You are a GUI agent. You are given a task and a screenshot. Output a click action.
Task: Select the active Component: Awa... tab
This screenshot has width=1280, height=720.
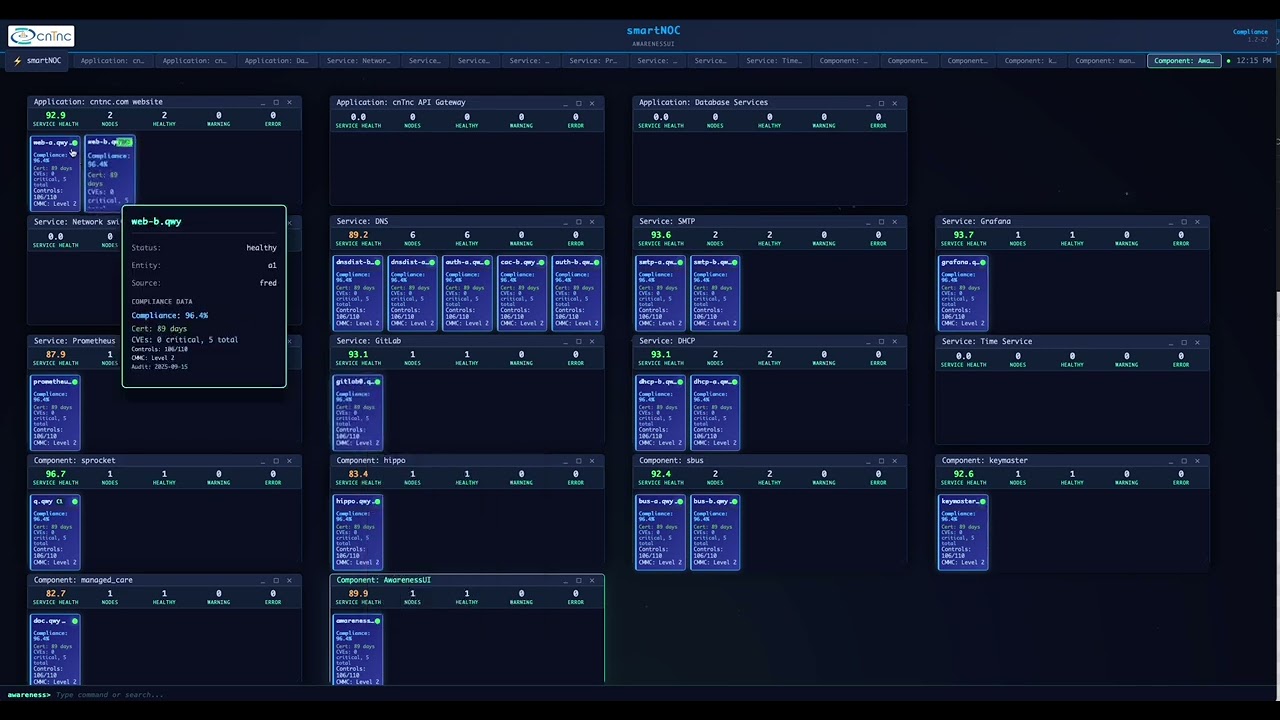pos(1184,61)
